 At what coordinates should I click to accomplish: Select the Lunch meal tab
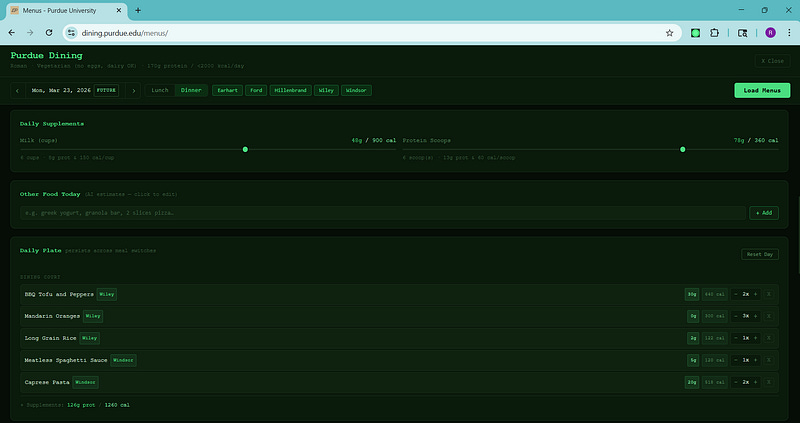click(160, 90)
